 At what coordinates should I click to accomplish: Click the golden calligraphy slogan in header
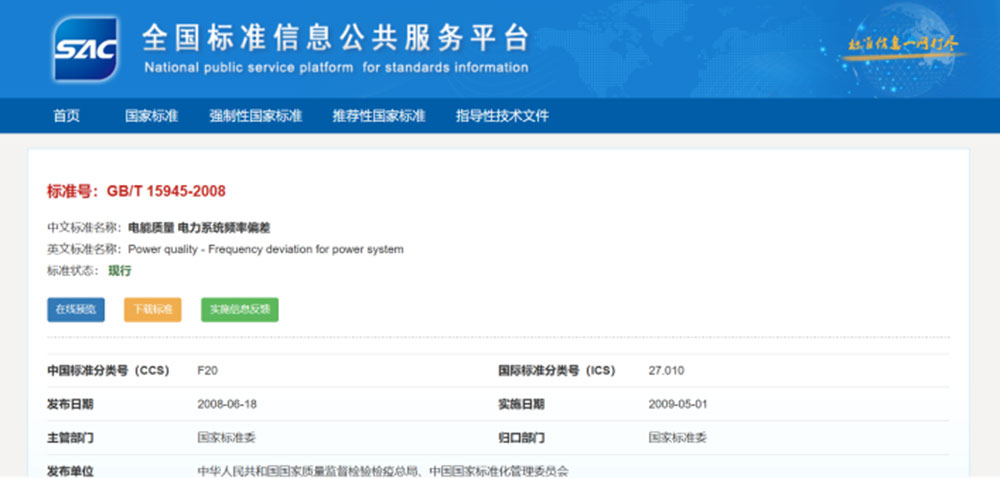[x=903, y=46]
